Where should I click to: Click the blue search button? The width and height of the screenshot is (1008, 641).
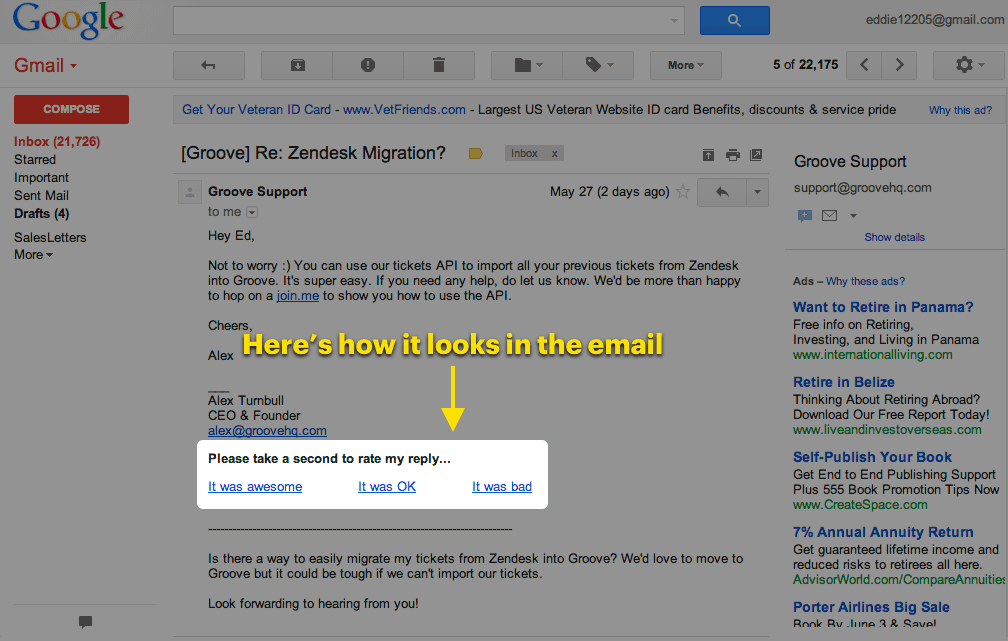(734, 20)
